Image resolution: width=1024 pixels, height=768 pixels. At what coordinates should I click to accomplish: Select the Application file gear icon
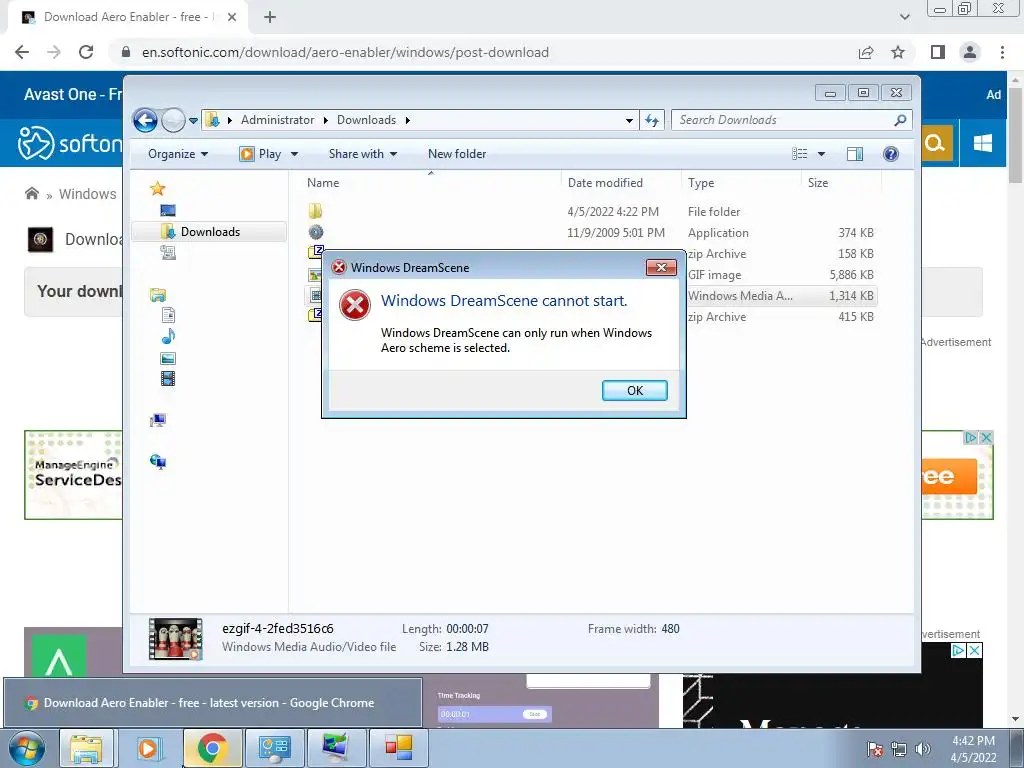coord(315,232)
